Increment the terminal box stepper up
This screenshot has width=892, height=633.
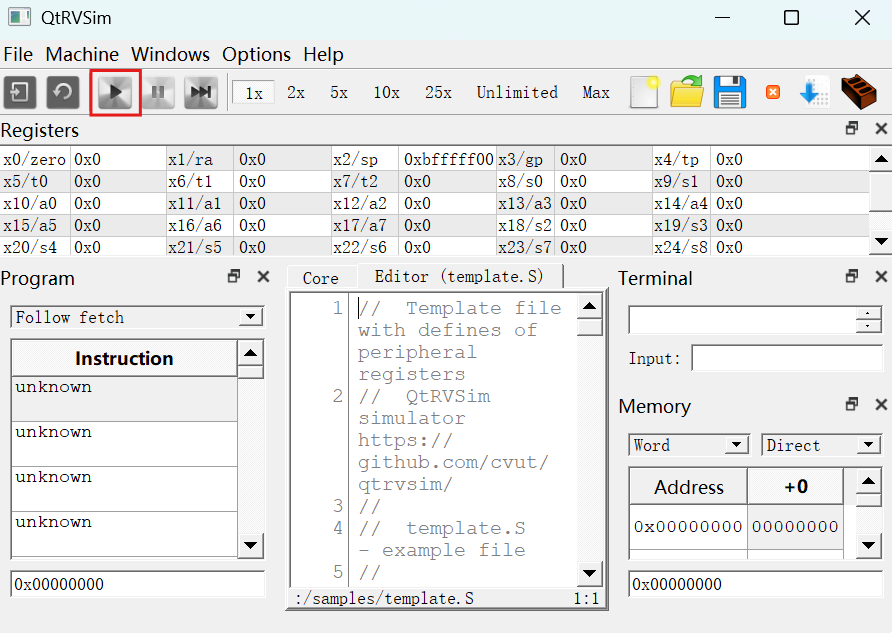tap(868, 313)
